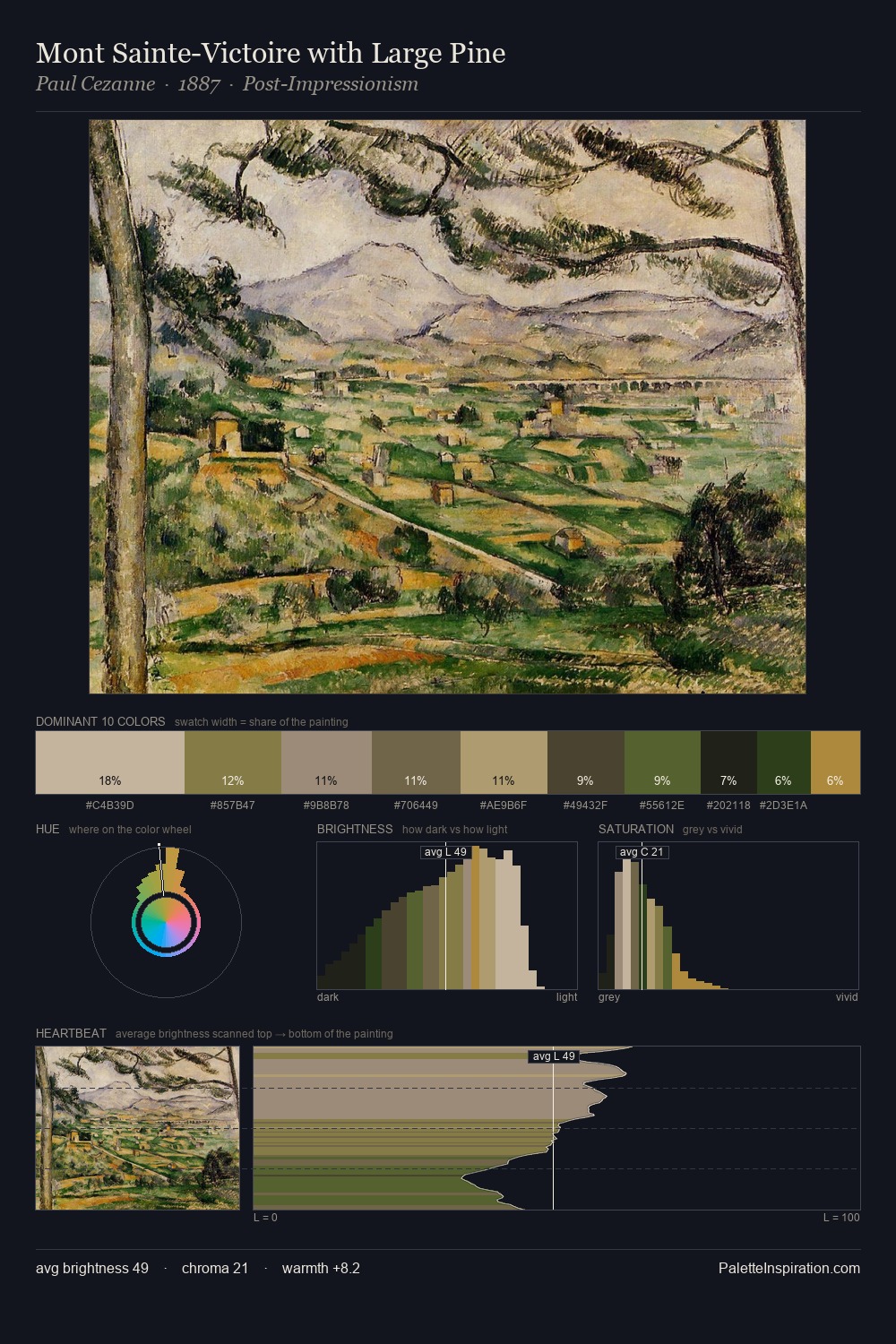Click hex code #857B47
The image size is (896, 1344).
[x=233, y=806]
